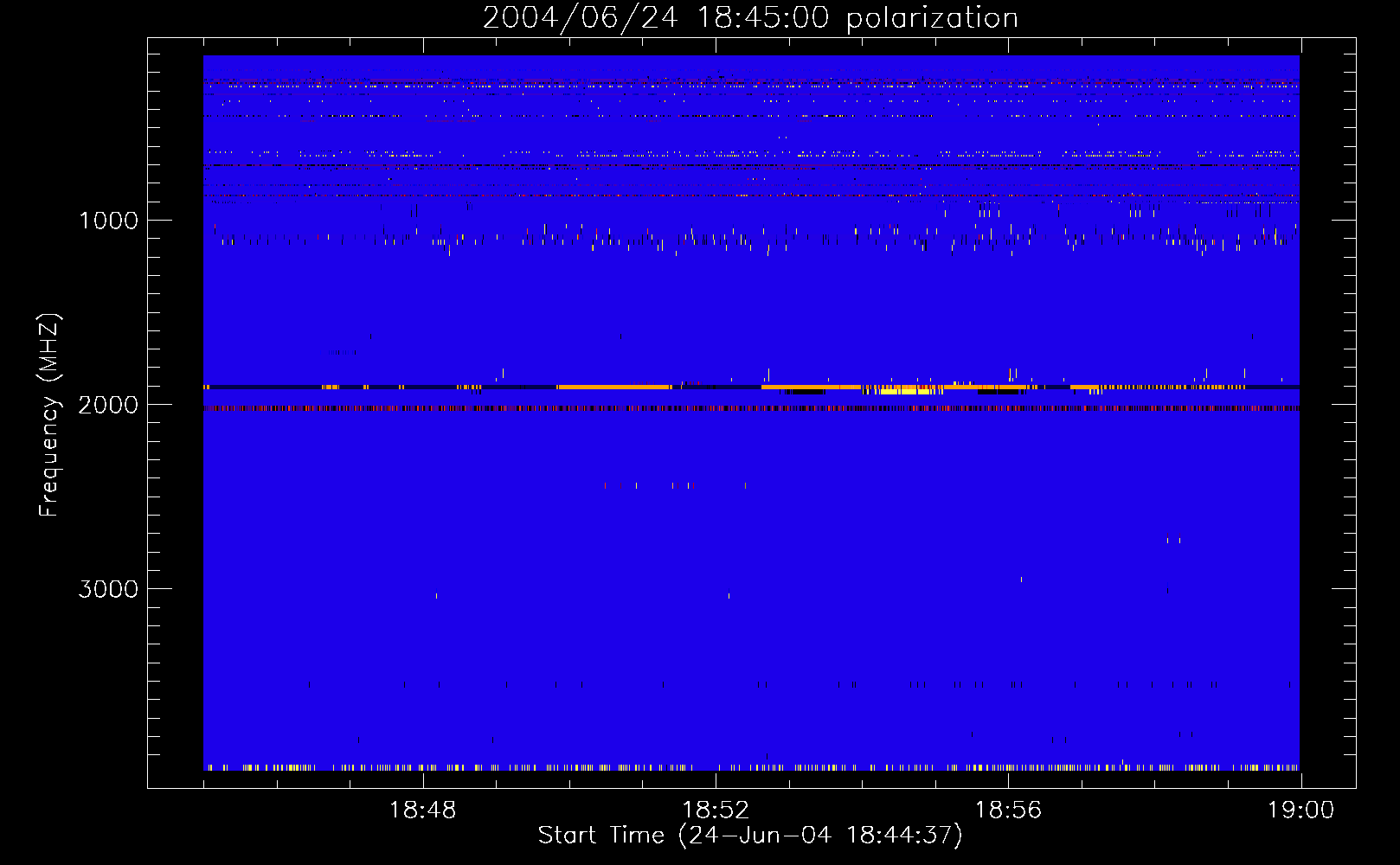Click the 18:56 time tick label
This screenshot has width=1400, height=865.
(x=1008, y=811)
